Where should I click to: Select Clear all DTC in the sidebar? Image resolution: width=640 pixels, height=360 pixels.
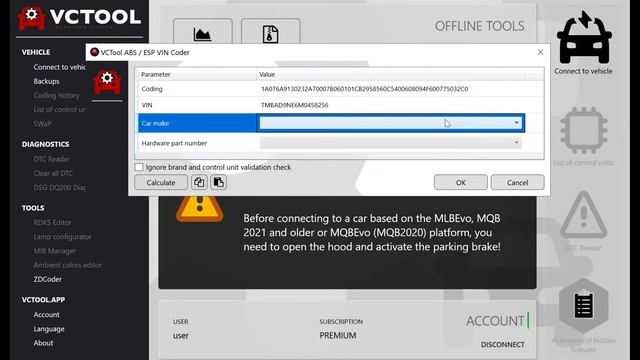click(x=53, y=173)
